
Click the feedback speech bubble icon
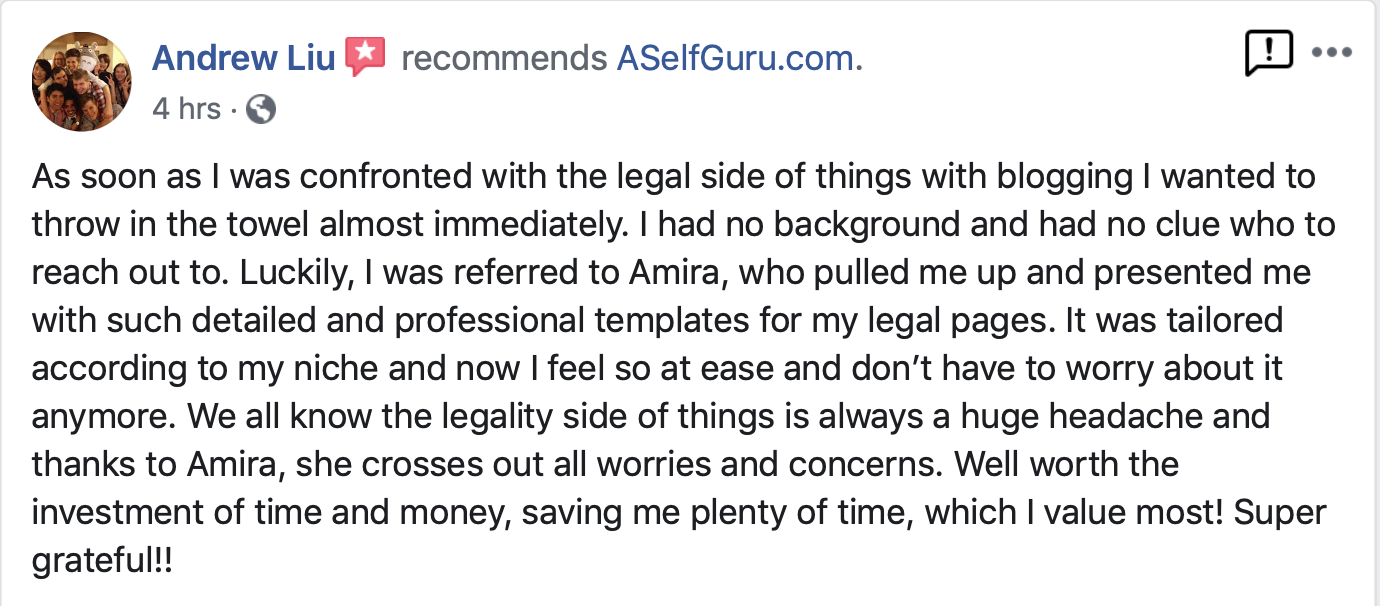pos(1268,53)
